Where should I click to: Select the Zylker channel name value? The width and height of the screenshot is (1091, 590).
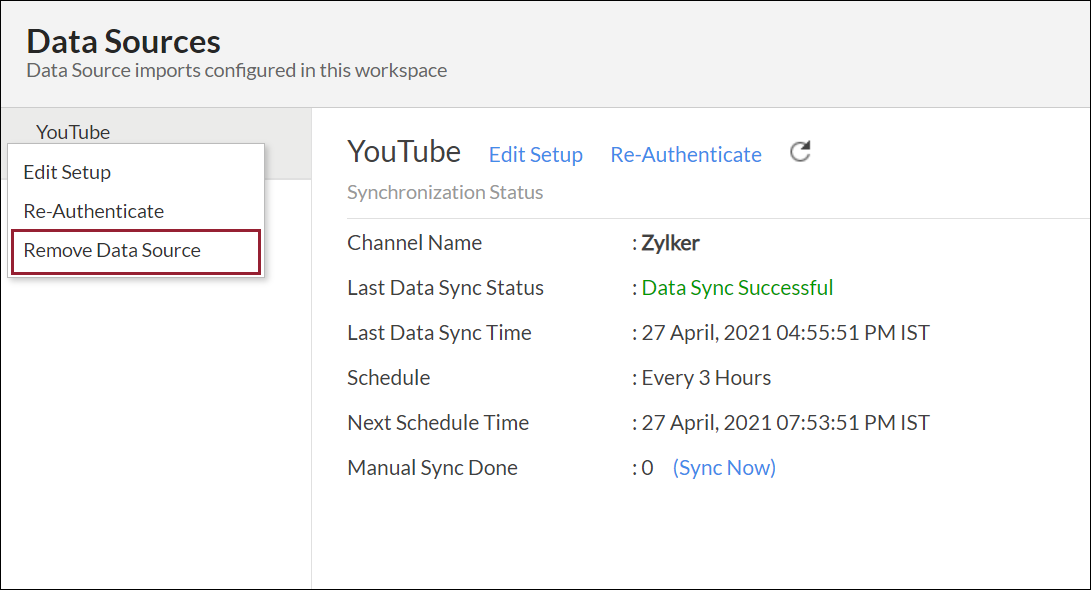click(673, 242)
